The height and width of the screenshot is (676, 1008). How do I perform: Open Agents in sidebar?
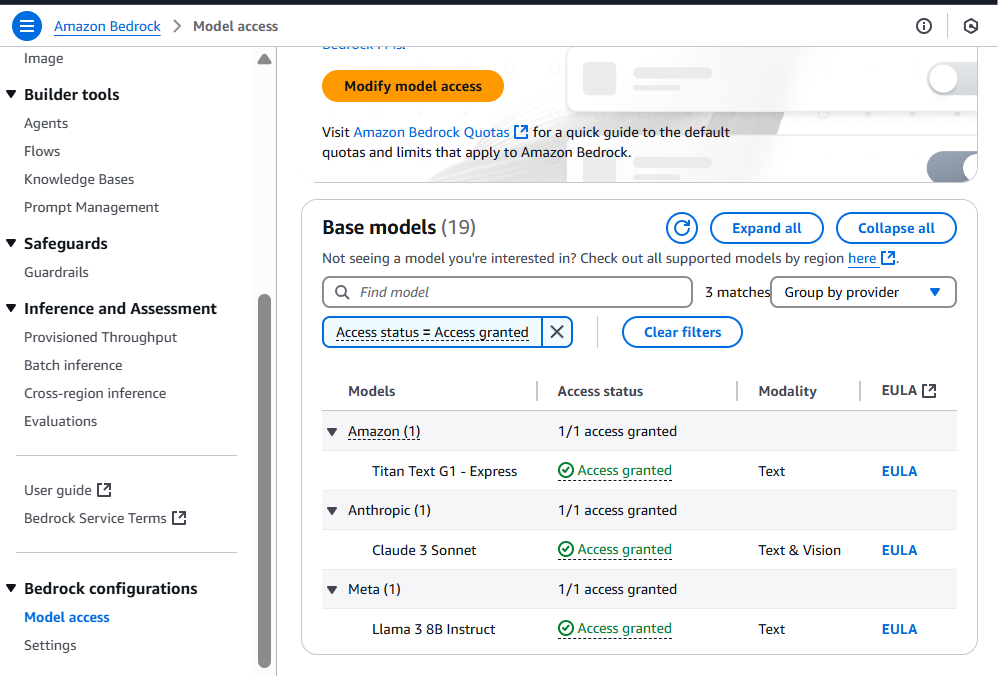tap(46, 123)
